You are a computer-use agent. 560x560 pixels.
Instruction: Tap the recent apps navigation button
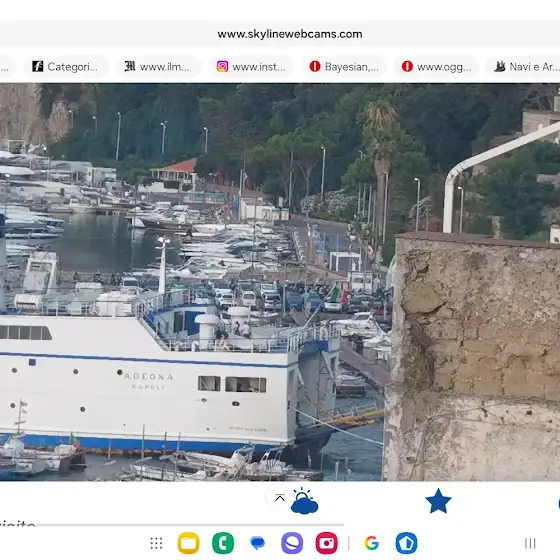coord(530,544)
